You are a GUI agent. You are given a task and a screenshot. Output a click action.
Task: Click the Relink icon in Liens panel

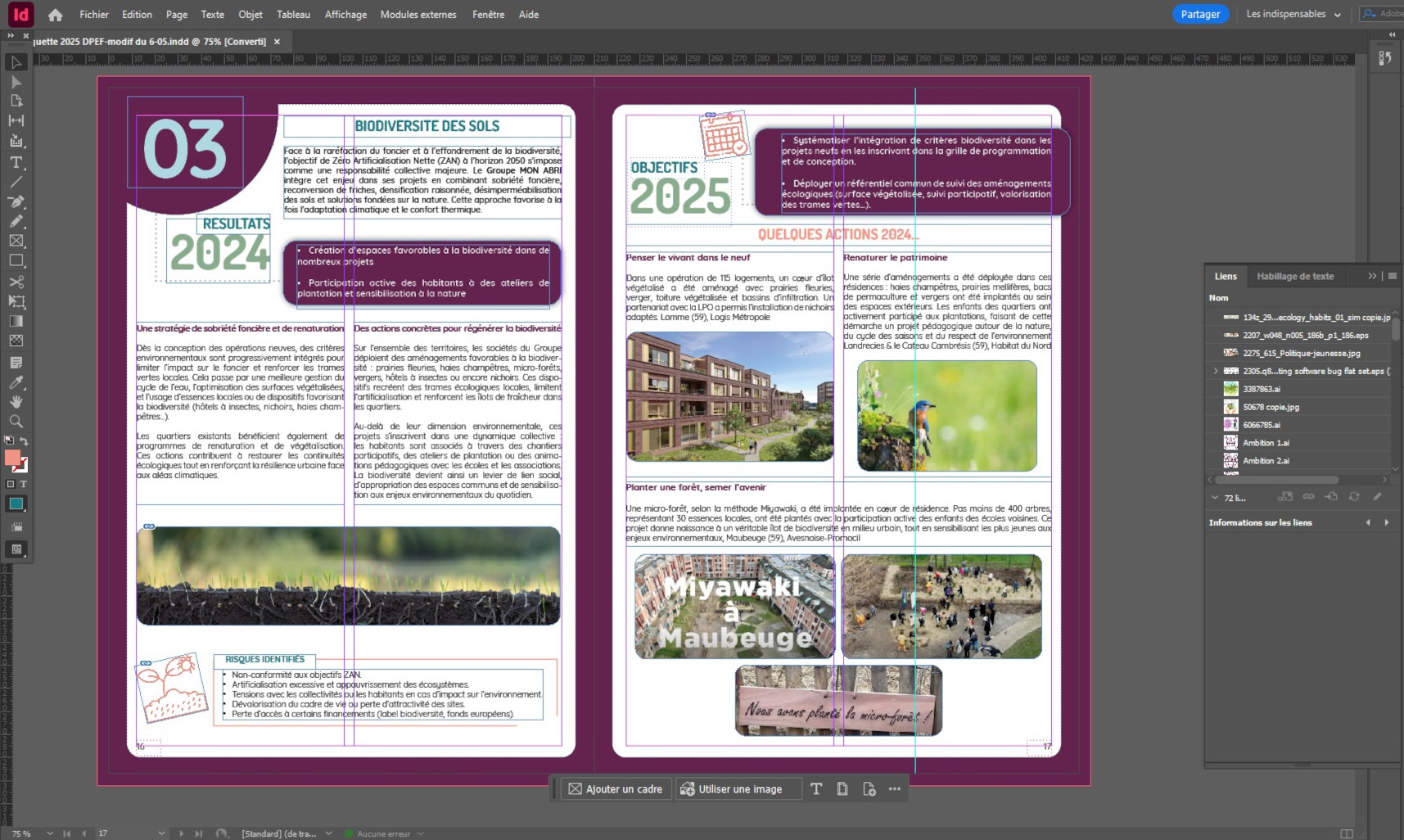tap(1309, 497)
